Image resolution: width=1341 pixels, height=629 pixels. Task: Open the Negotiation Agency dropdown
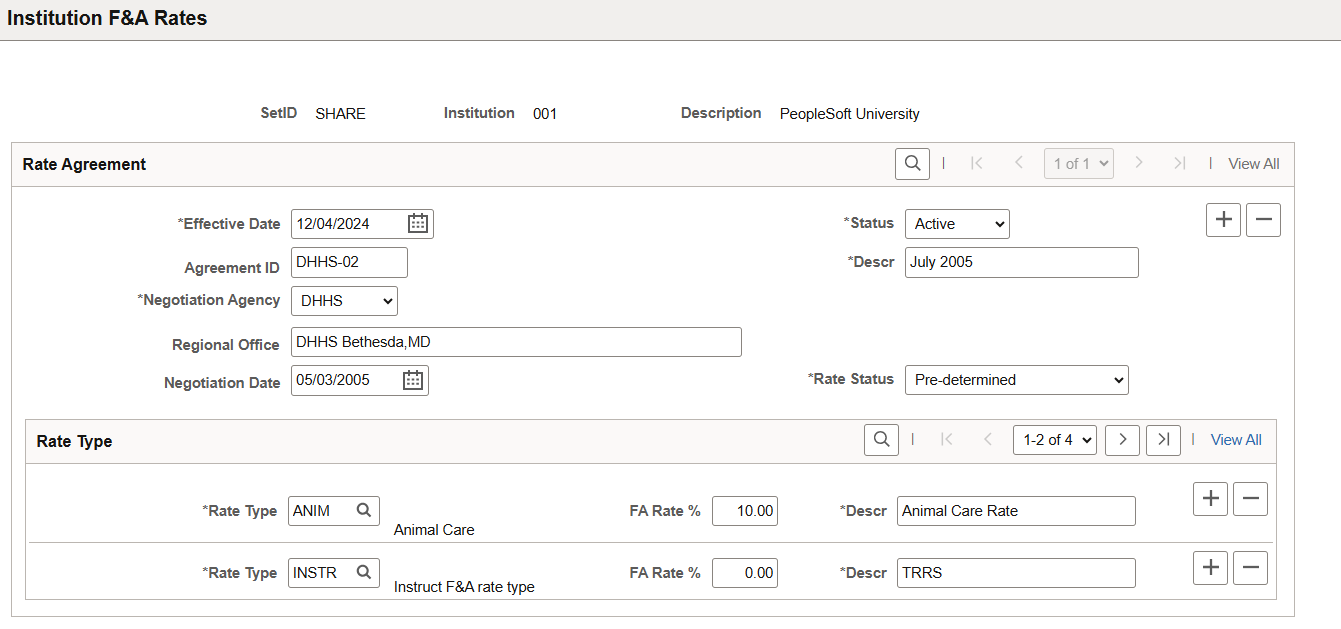(344, 300)
